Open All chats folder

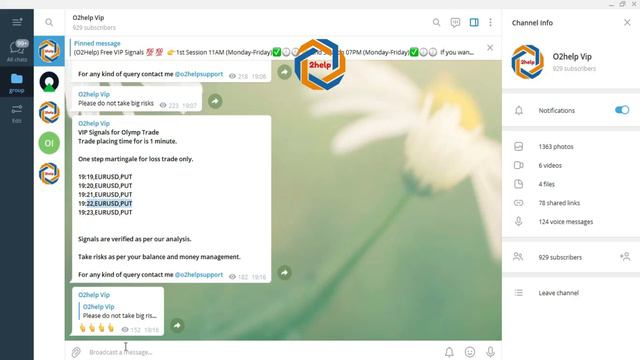(x=17, y=51)
